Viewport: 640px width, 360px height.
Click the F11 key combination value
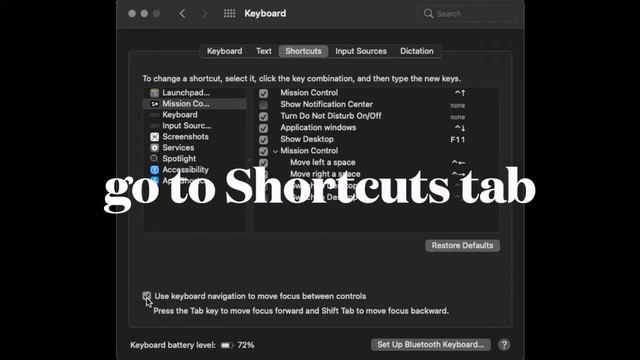pyautogui.click(x=458, y=140)
